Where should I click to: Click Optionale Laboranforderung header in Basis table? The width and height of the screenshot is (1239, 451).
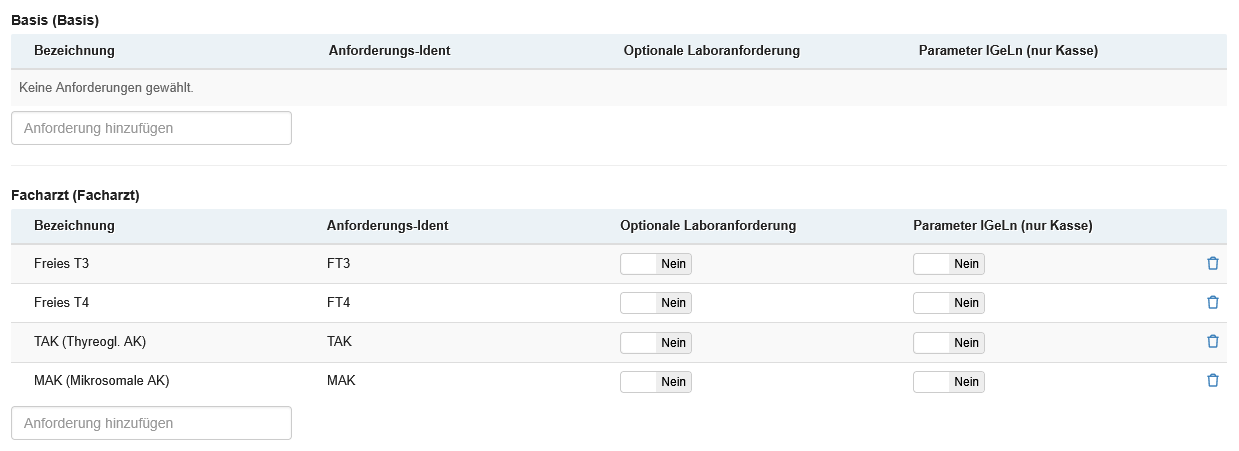[x=711, y=51]
